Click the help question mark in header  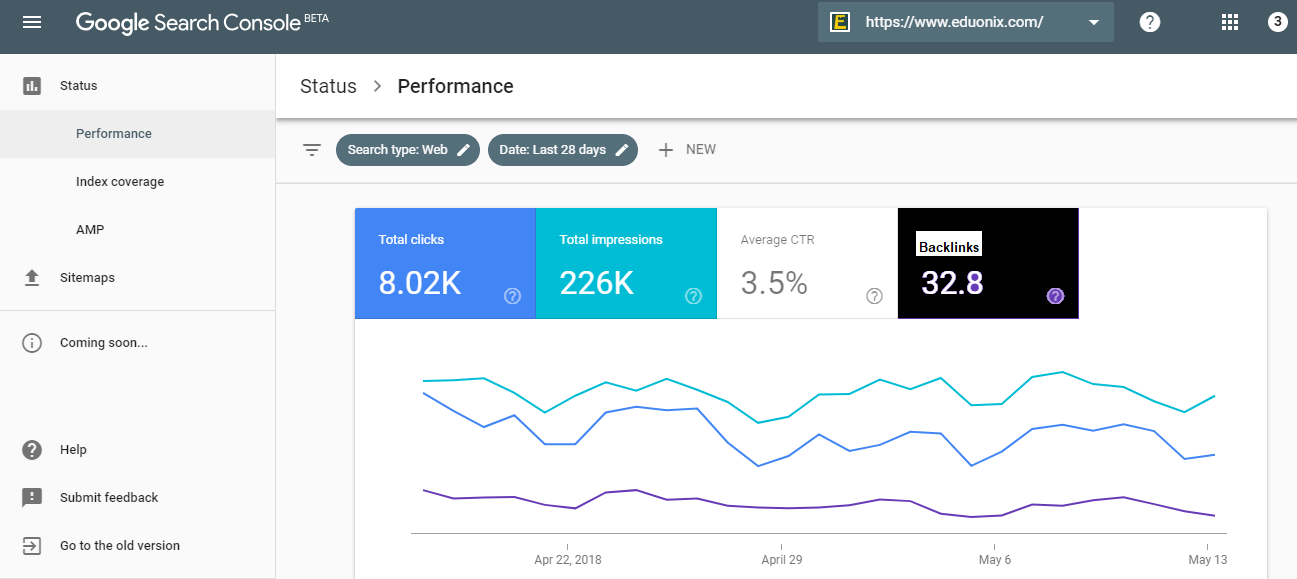tap(1150, 22)
